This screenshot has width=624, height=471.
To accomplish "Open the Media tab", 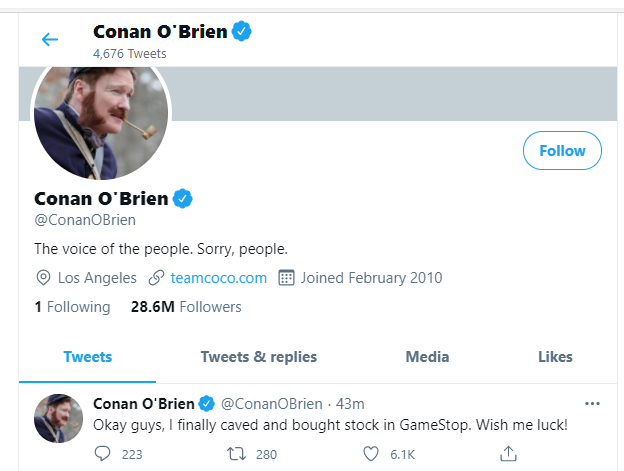I will click(x=427, y=357).
